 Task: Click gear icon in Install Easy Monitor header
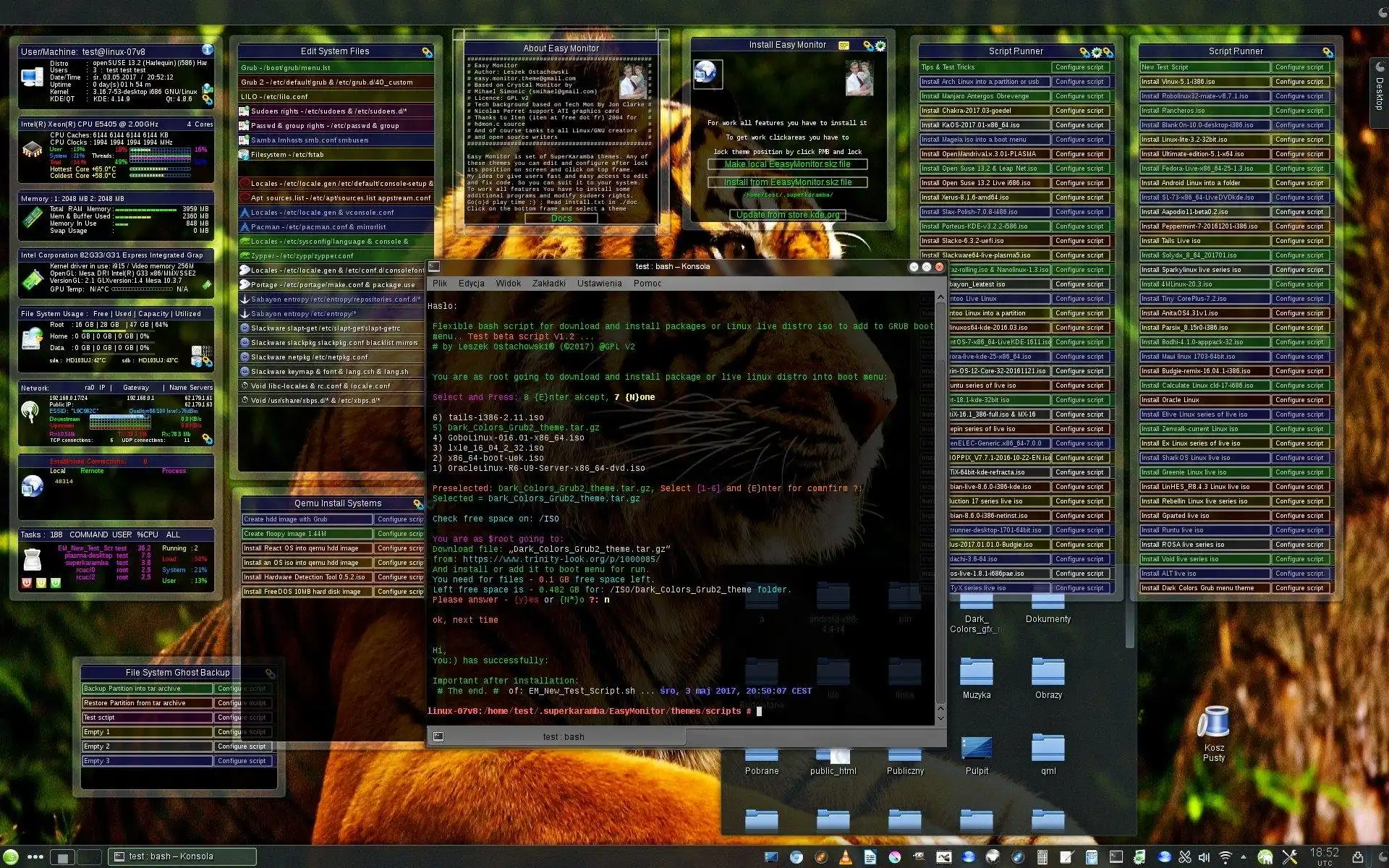pyautogui.click(x=880, y=46)
